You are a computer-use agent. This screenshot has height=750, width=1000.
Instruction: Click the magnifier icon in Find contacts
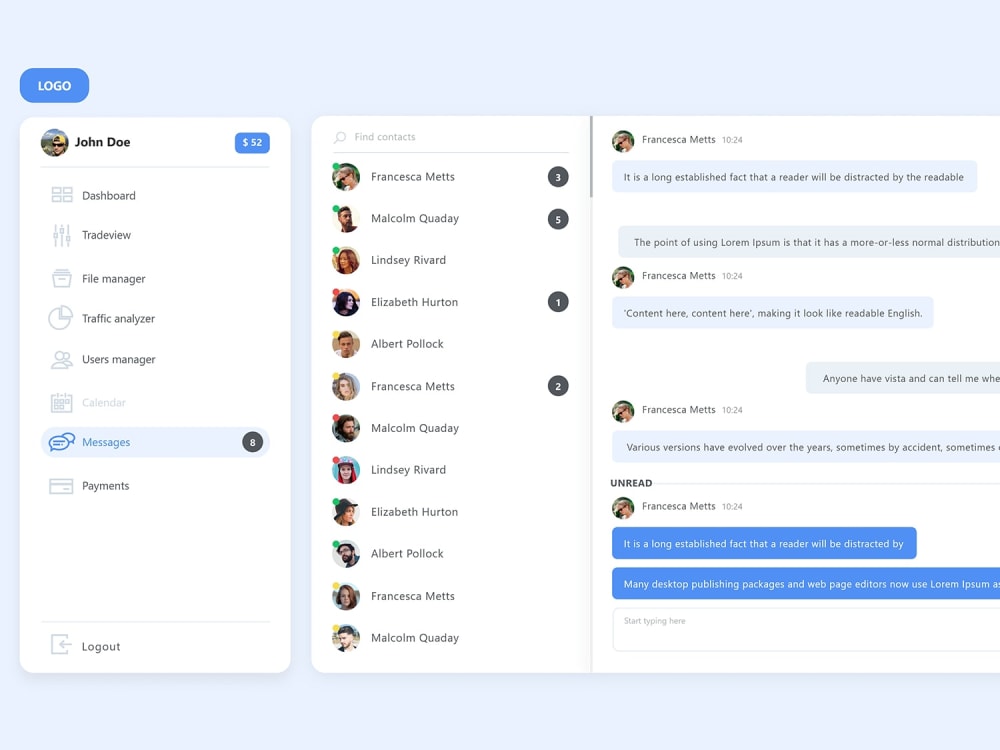pyautogui.click(x=340, y=137)
